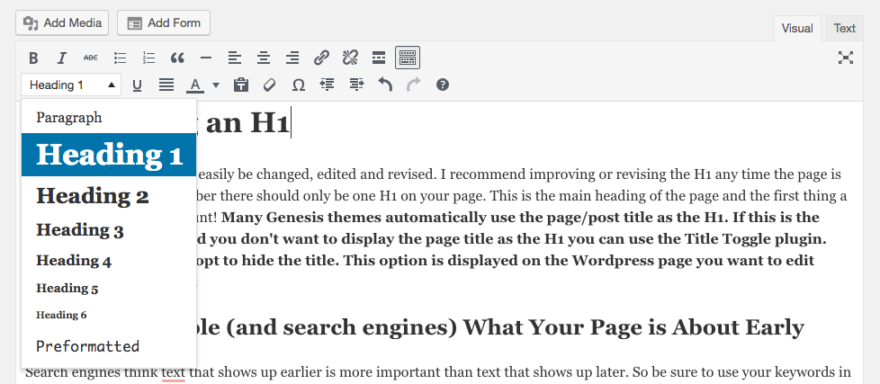Insert the Read More tag
880x384 pixels.
click(379, 58)
